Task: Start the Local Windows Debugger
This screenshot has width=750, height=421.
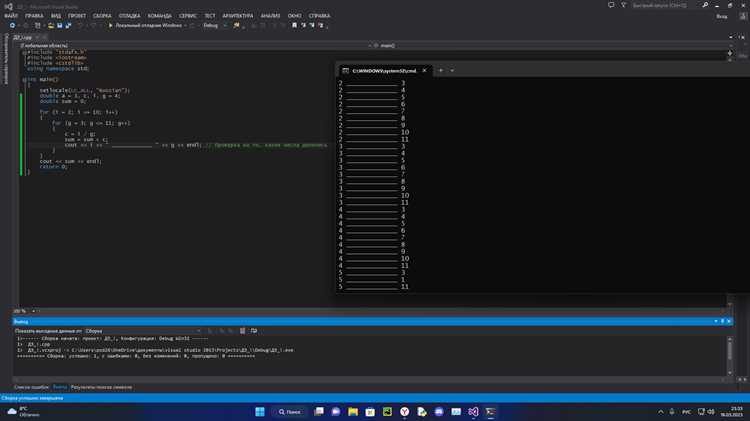Action: (145, 25)
